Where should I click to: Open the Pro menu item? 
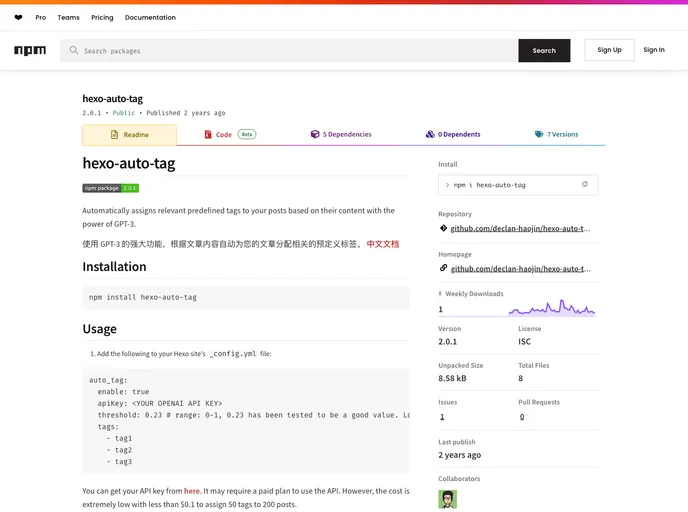[41, 18]
